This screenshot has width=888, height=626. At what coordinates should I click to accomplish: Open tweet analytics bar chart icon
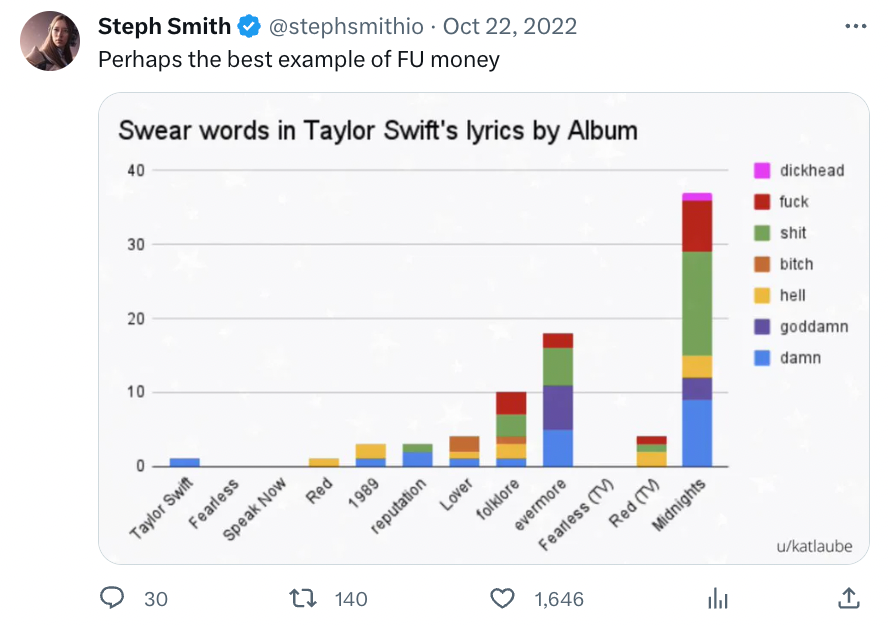[718, 598]
